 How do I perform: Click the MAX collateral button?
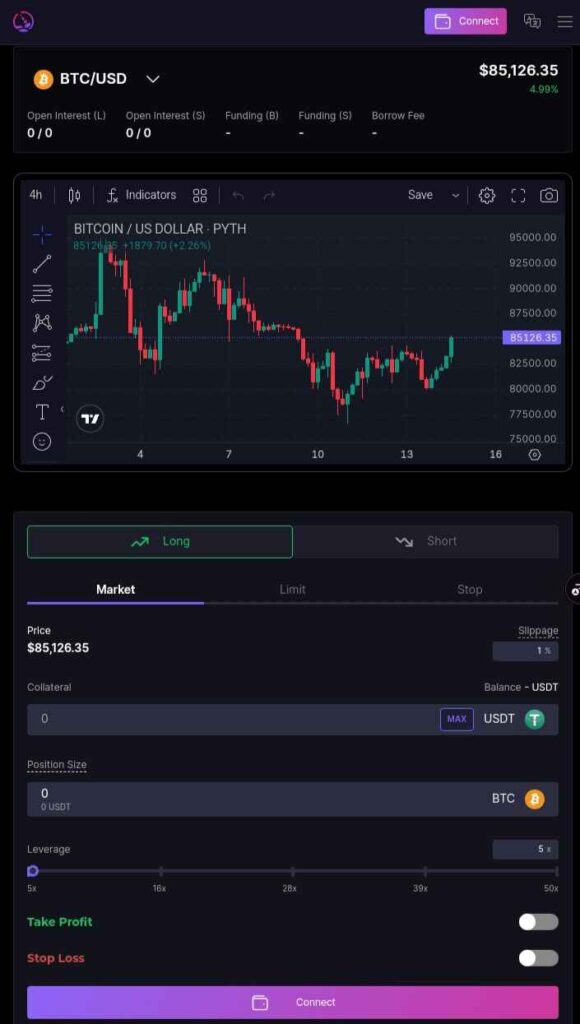tap(457, 719)
